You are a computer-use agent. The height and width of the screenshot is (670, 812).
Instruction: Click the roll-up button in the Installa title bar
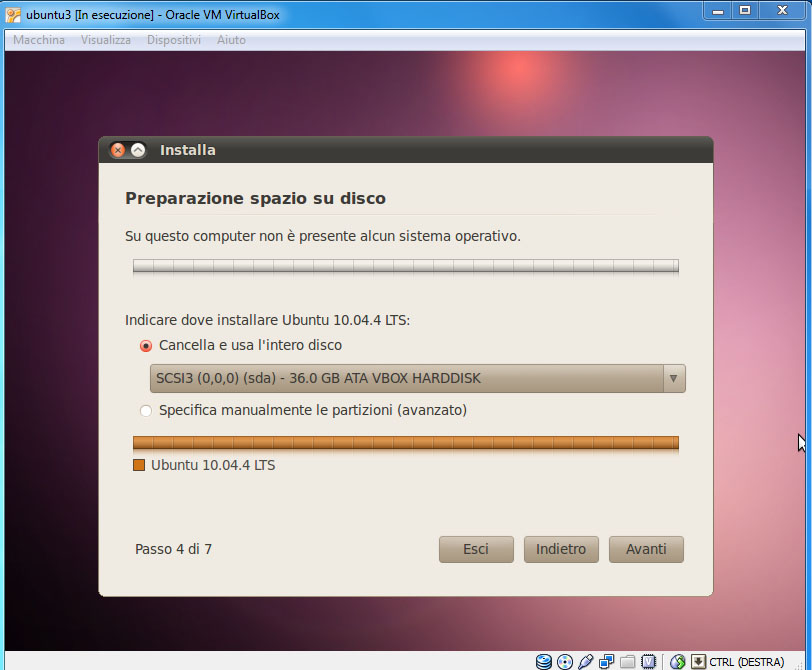tap(138, 150)
